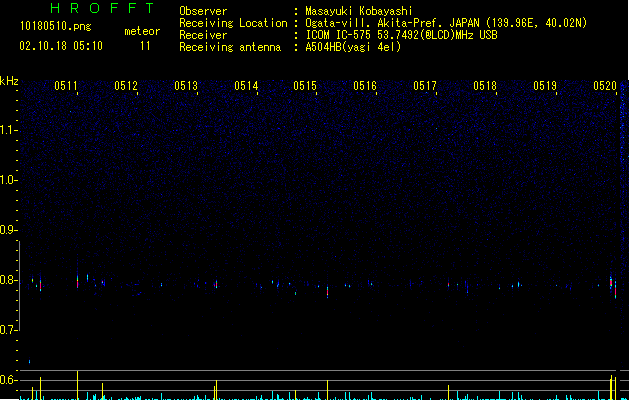Click the 0514 time marker
The image size is (629, 400).
(246, 86)
